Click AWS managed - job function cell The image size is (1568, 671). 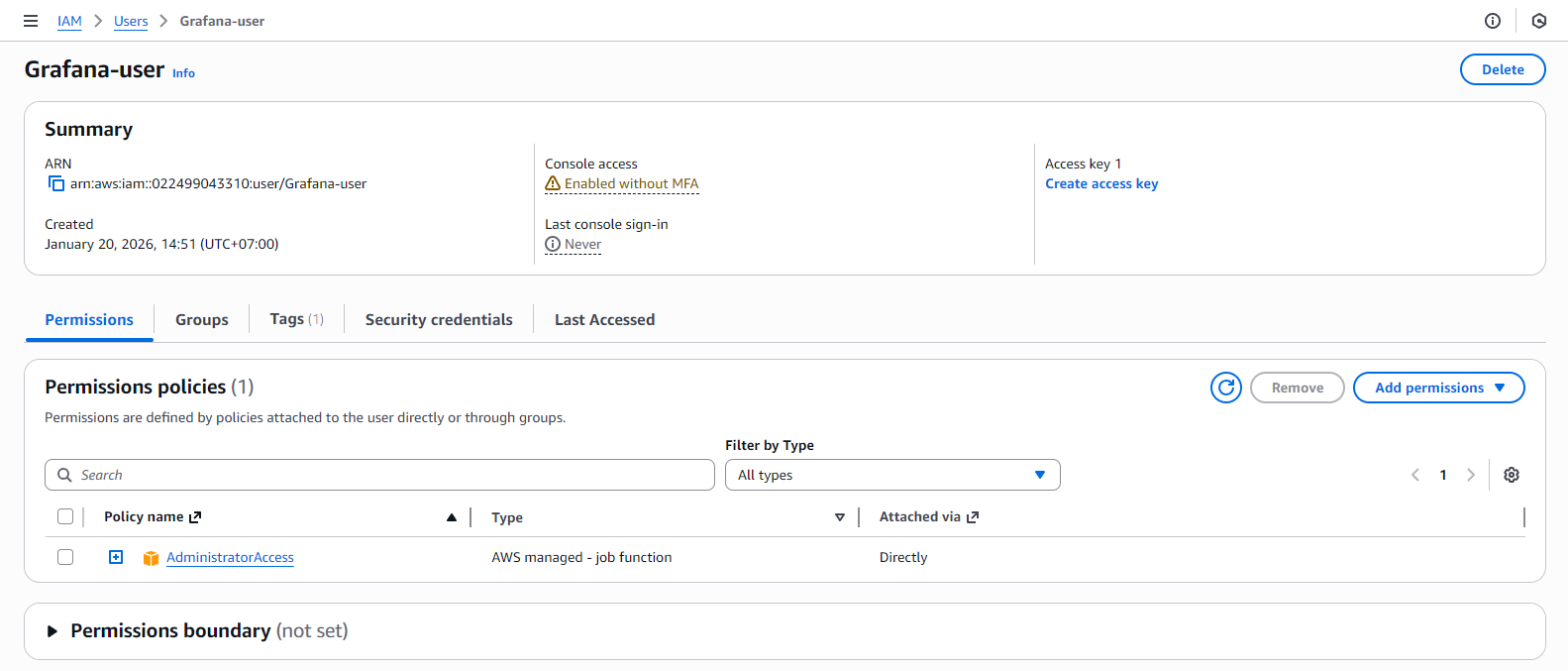coord(581,557)
